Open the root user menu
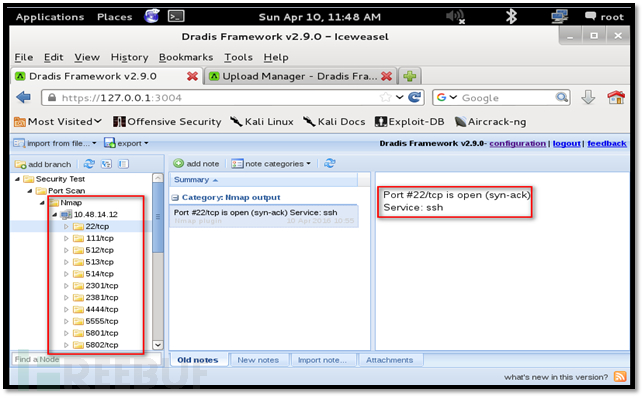 tap(604, 17)
